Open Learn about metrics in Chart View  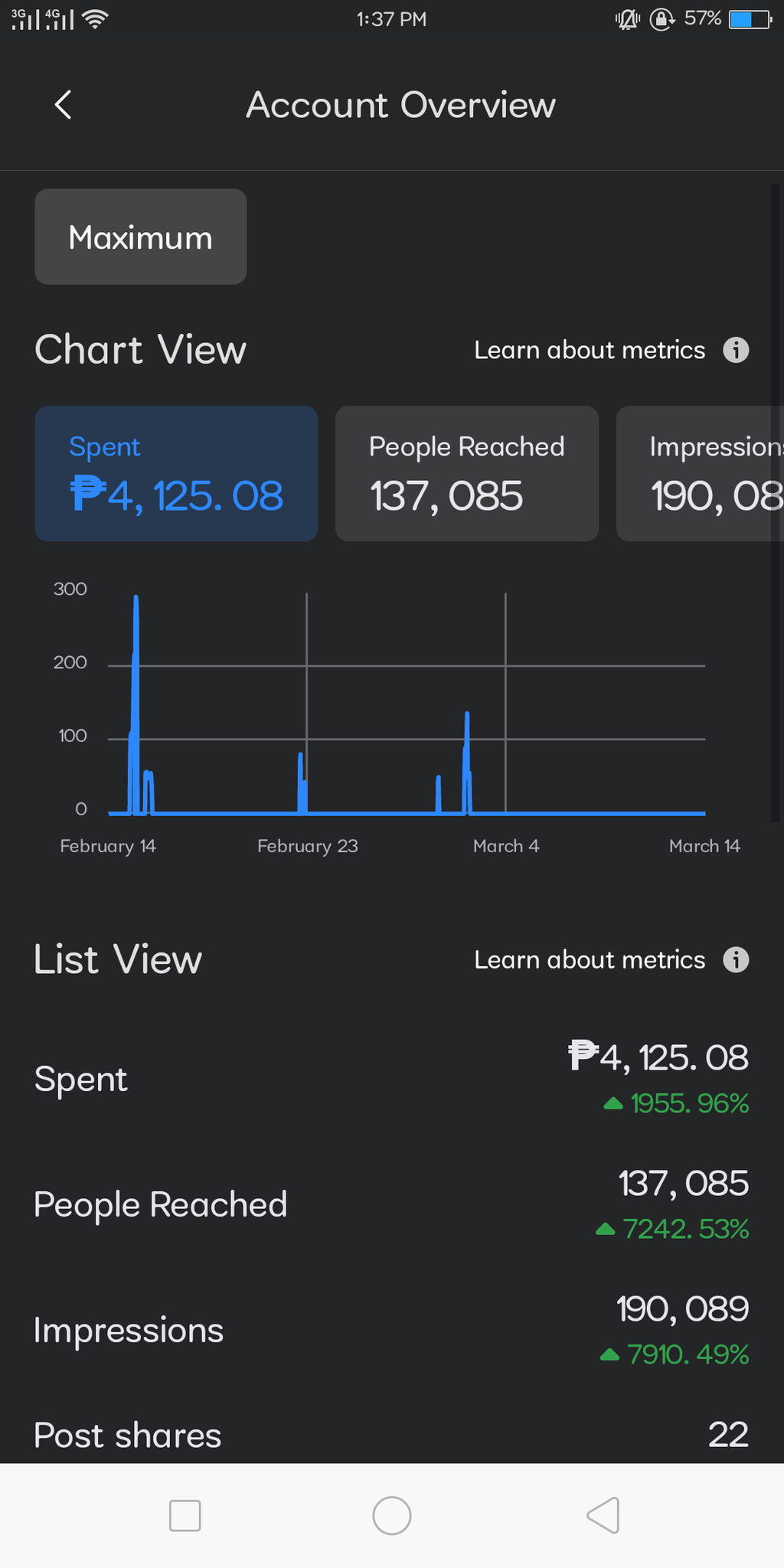point(590,350)
